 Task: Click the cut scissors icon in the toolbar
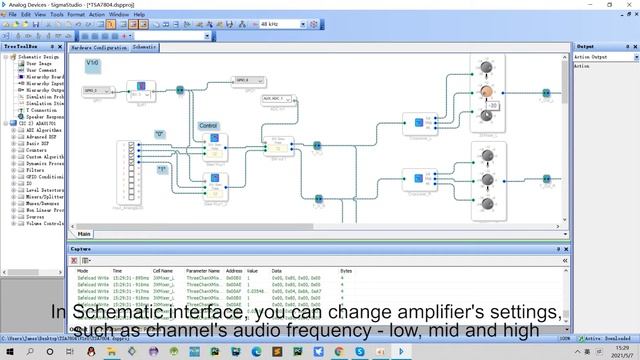[x=49, y=24]
